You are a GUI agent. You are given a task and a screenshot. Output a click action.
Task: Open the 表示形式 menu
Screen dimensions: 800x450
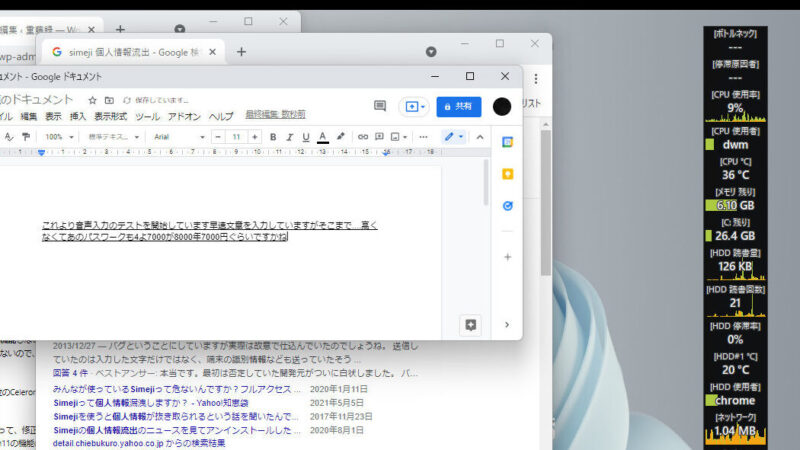coord(110,116)
